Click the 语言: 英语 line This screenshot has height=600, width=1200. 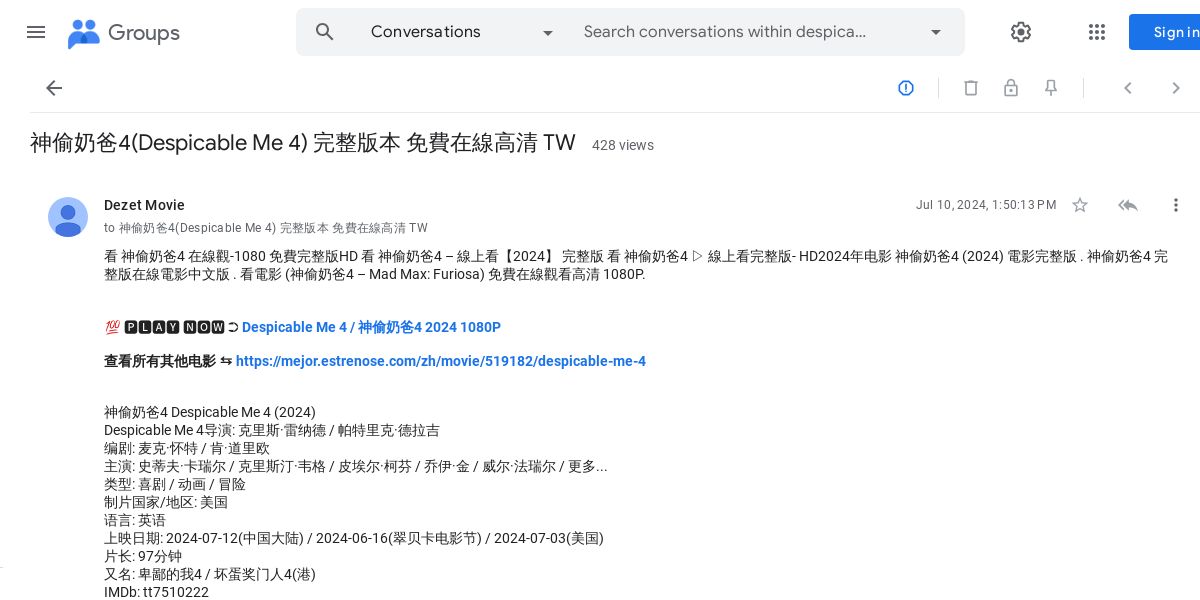tap(135, 520)
